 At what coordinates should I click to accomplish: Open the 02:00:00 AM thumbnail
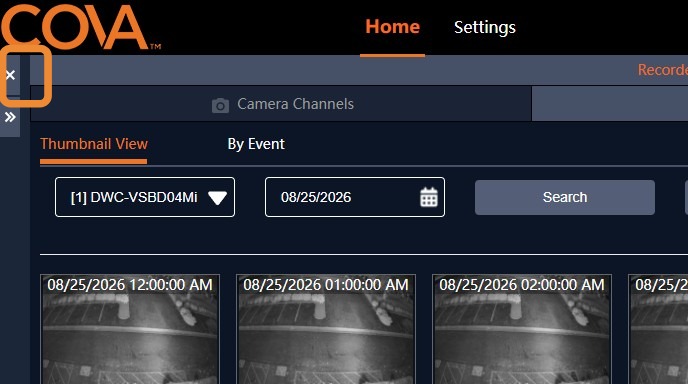(x=522, y=329)
